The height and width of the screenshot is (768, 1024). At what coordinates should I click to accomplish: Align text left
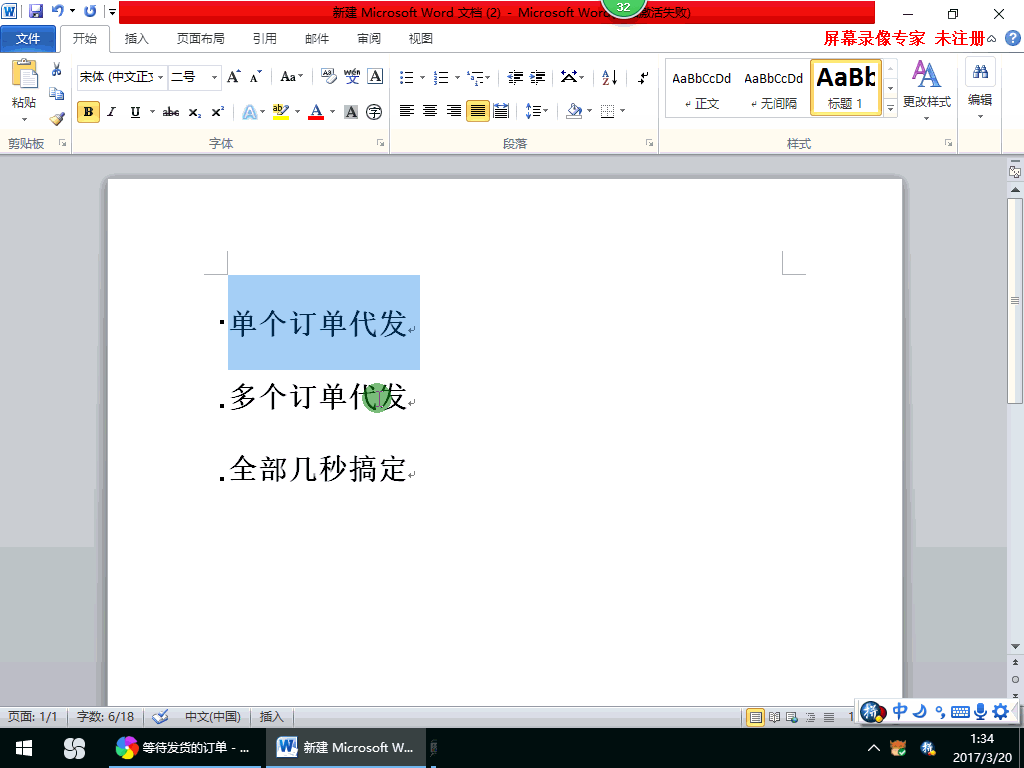407,112
